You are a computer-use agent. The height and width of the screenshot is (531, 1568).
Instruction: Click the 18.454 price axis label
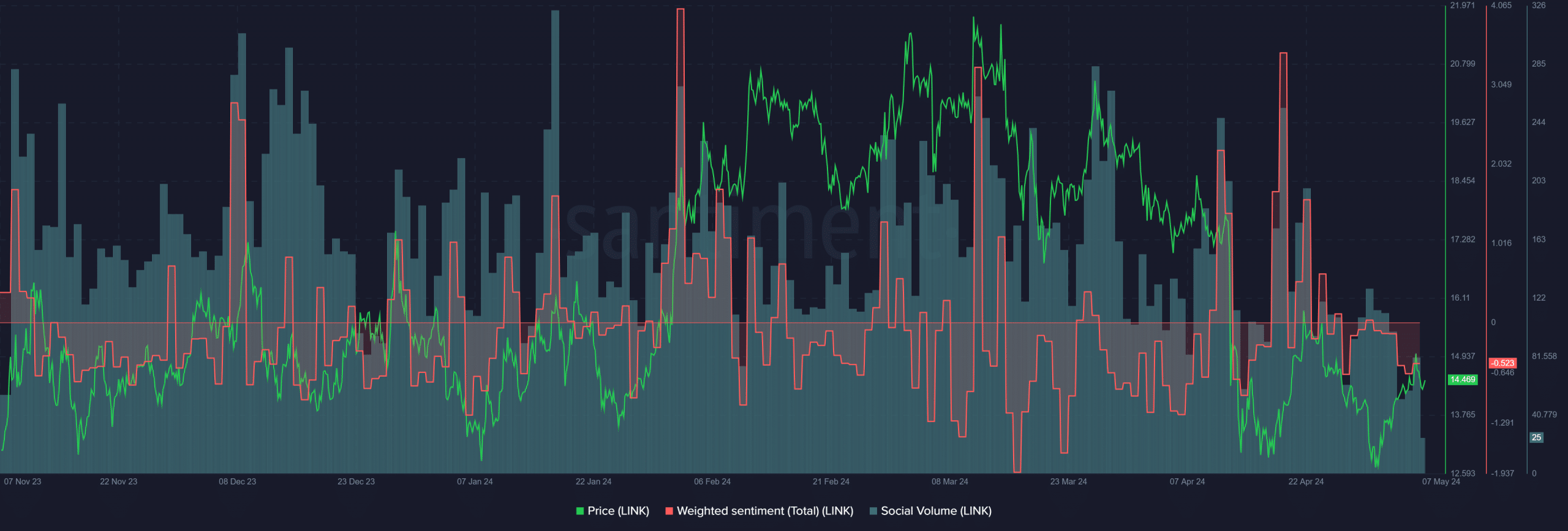click(1463, 181)
